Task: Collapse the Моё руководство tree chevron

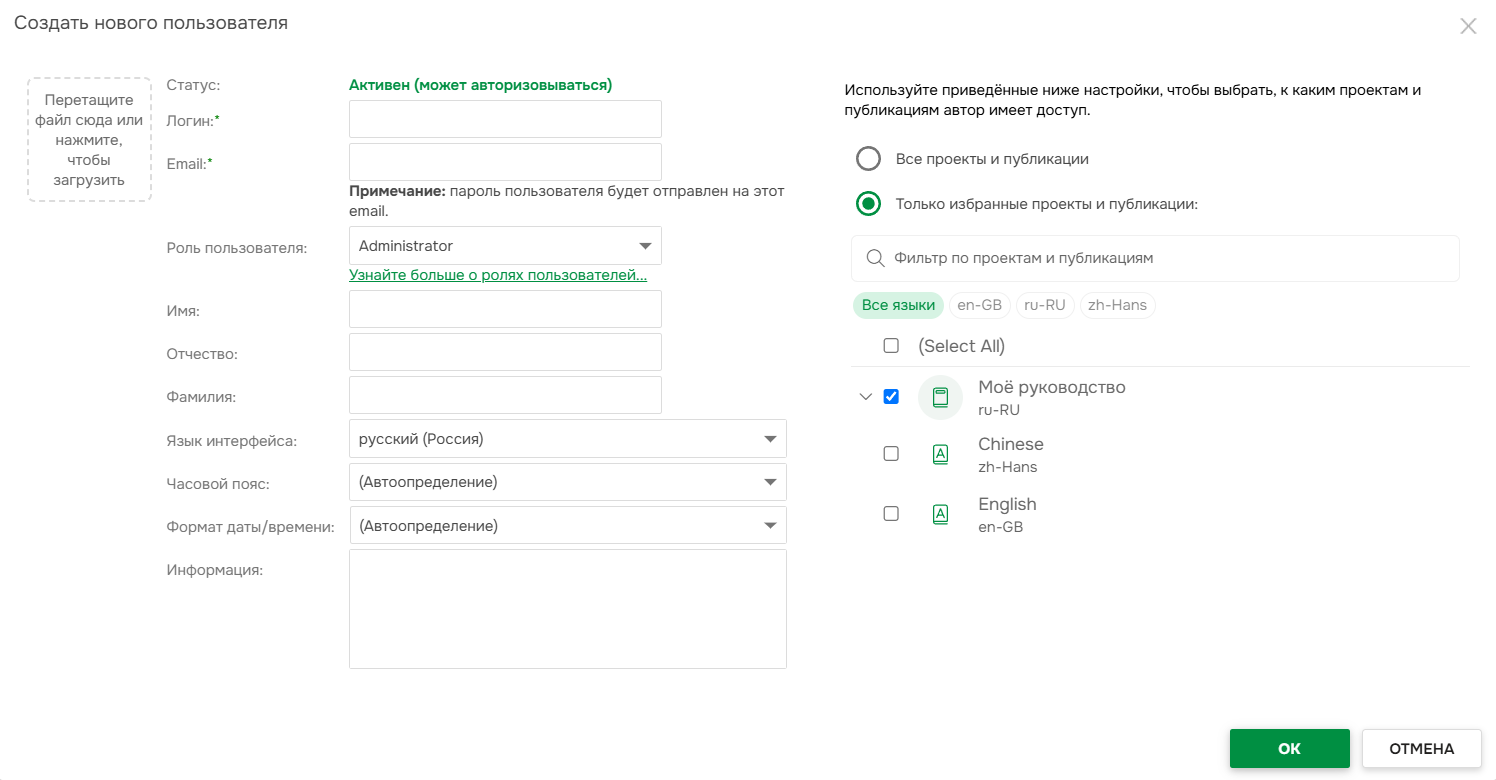Action: pyautogui.click(x=866, y=397)
